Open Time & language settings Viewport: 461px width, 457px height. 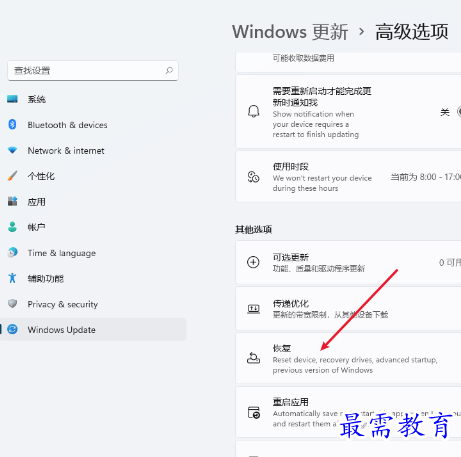click(62, 253)
